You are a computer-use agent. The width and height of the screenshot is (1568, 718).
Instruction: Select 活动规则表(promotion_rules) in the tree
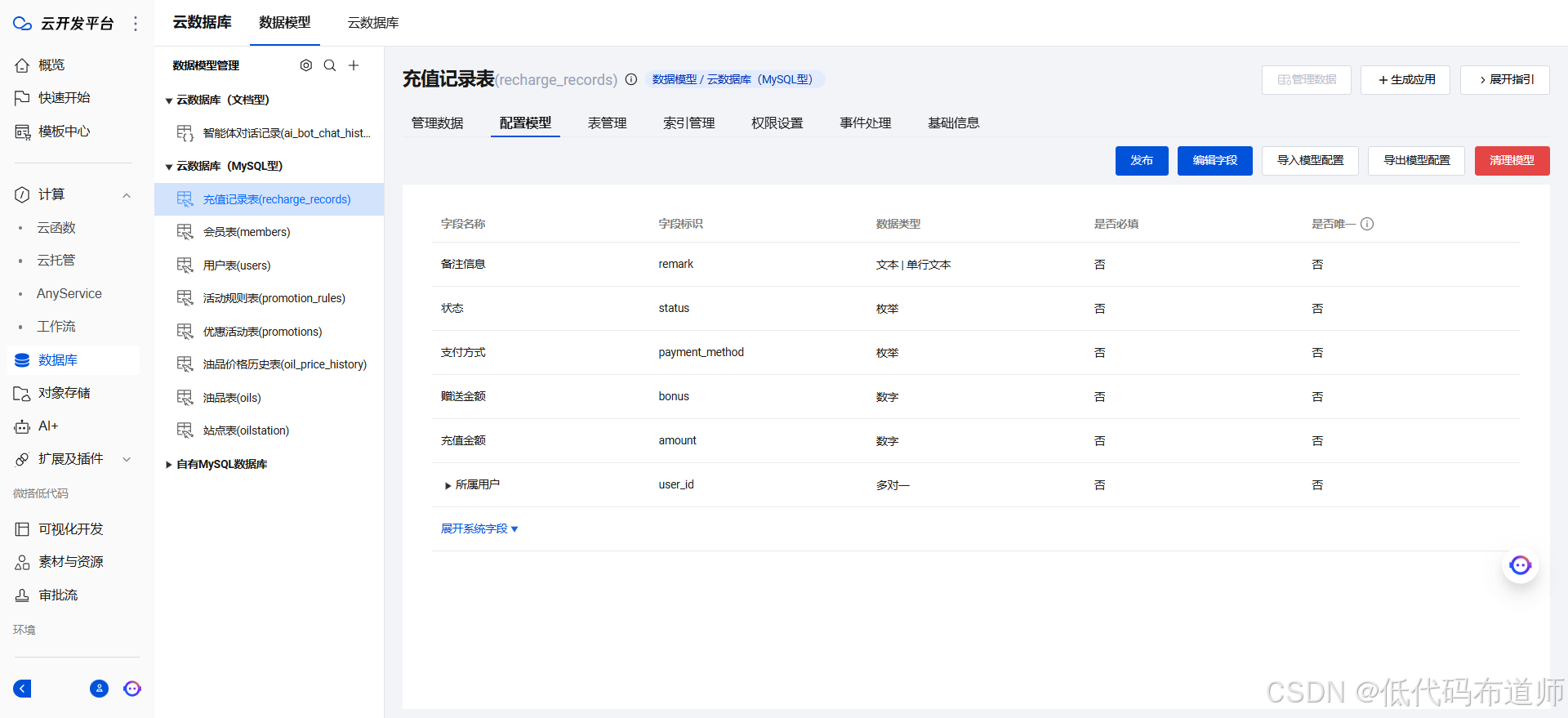coord(269,298)
